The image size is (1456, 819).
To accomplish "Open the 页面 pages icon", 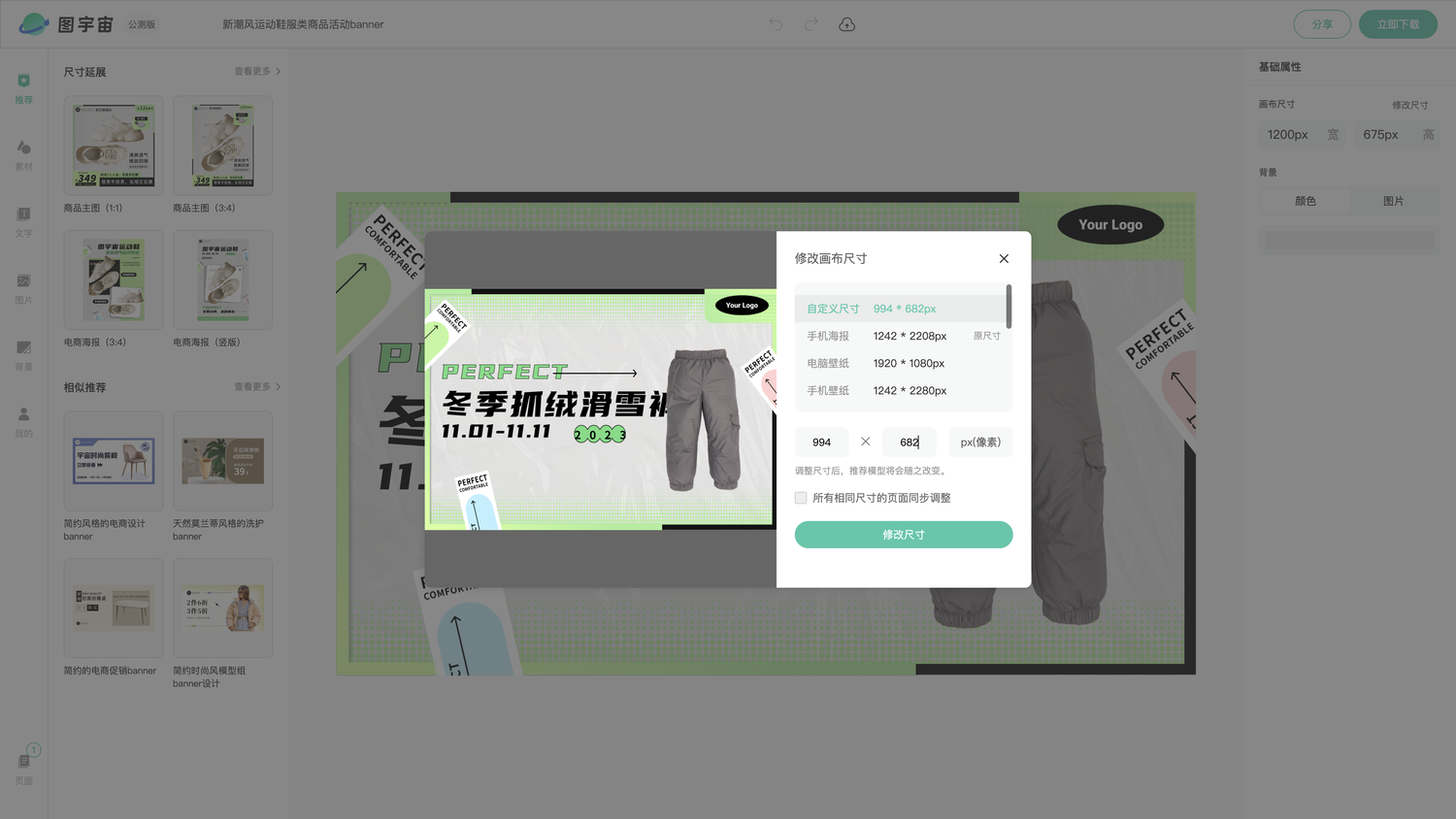I will 24,767.
